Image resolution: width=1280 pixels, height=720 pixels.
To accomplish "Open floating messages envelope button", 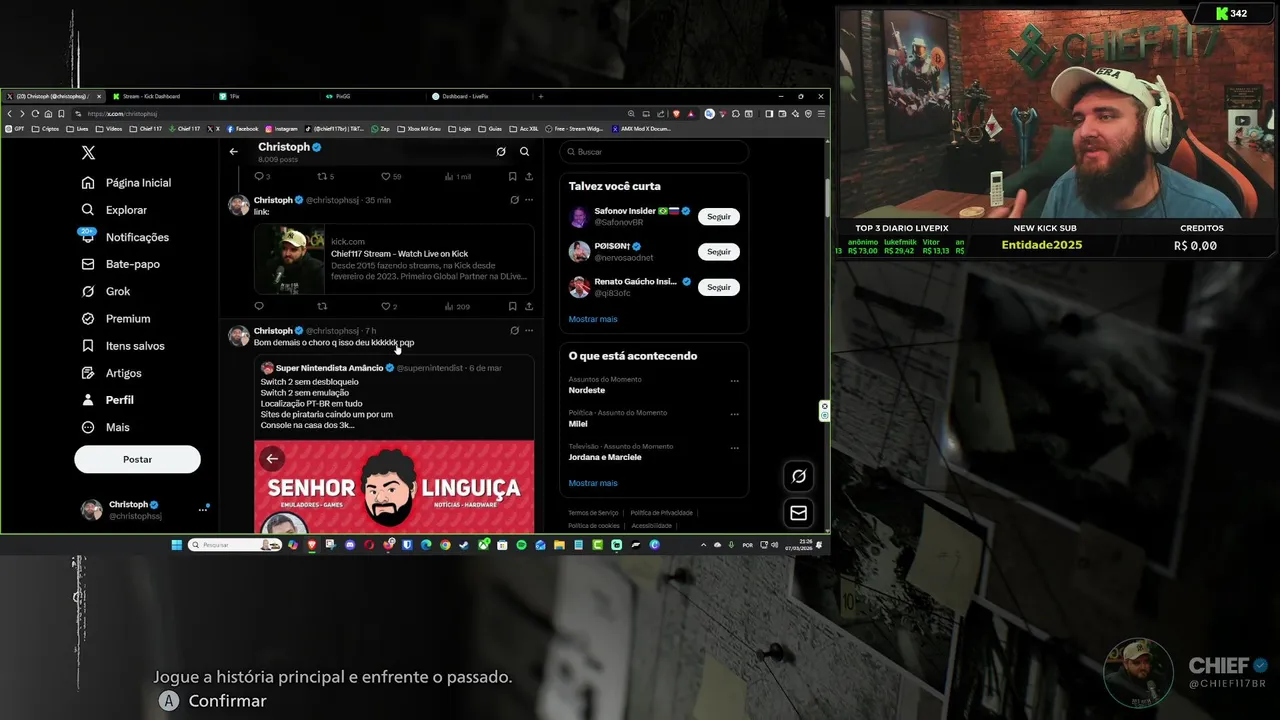I will tap(799, 513).
